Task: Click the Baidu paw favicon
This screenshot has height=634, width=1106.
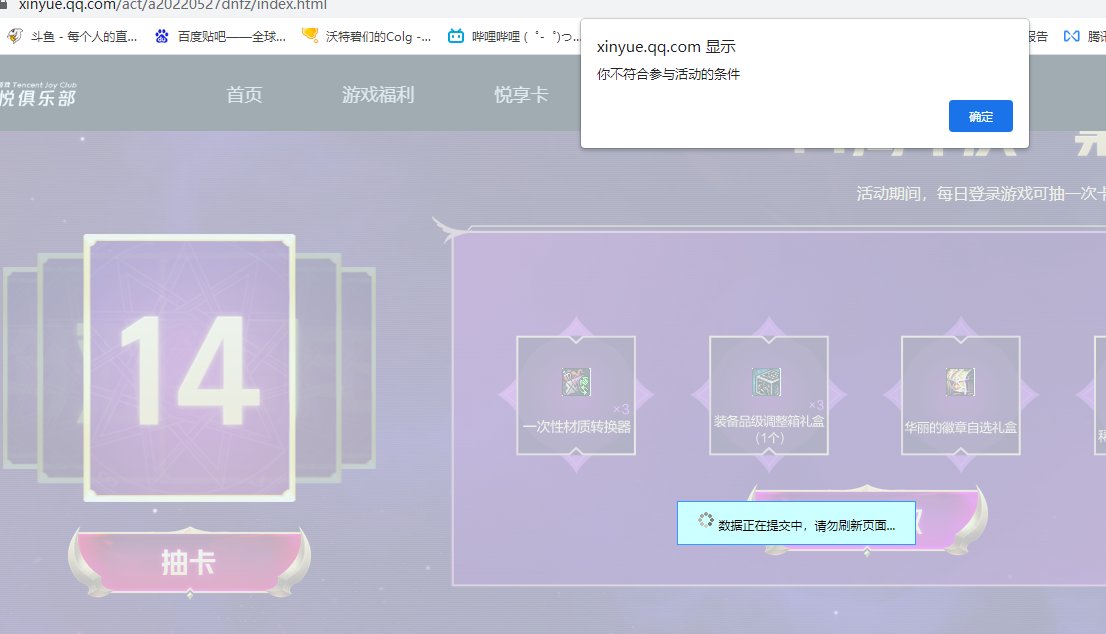Action: coord(162,36)
